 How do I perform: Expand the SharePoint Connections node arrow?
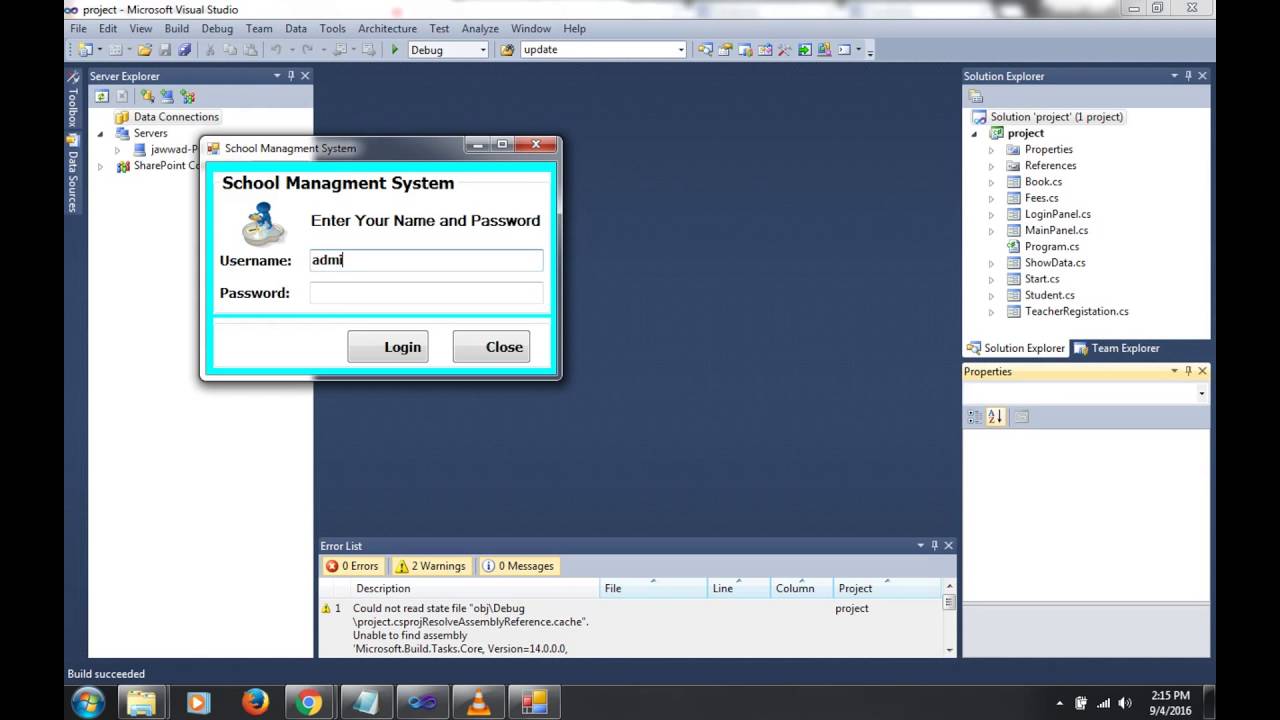tap(100, 166)
